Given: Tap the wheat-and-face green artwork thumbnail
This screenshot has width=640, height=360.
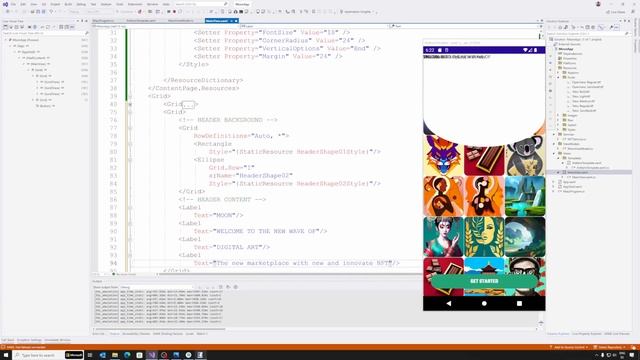Looking at the screenshot, I should [x=484, y=237].
